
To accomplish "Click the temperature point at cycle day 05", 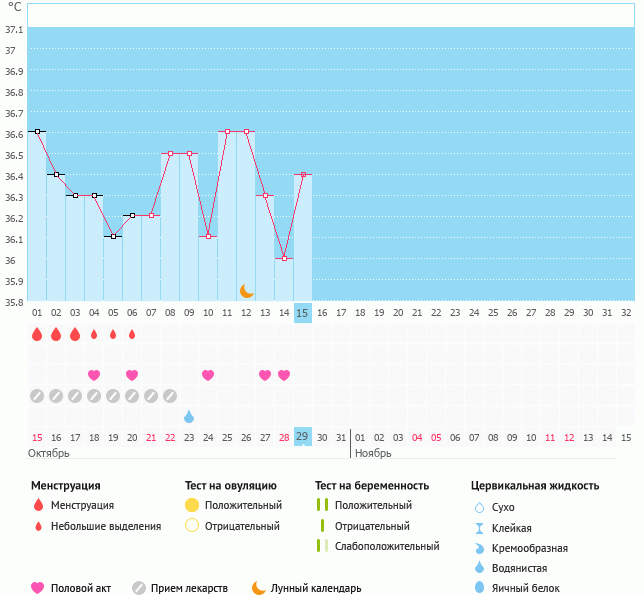I will click(x=113, y=237).
